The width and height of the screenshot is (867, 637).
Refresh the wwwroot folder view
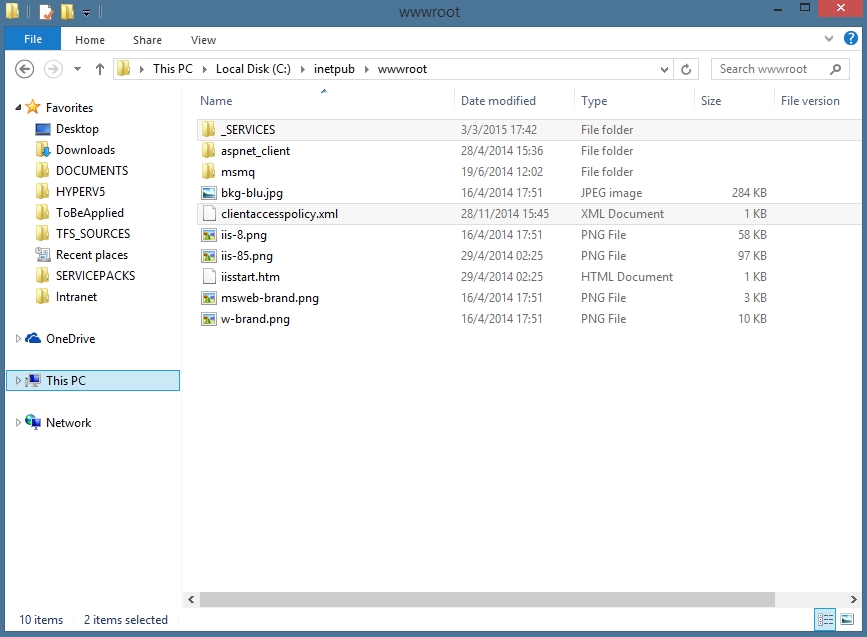[686, 69]
